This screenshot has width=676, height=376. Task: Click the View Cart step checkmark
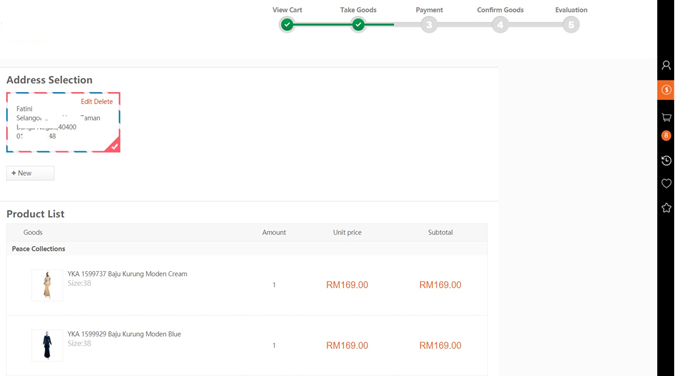[x=287, y=25]
